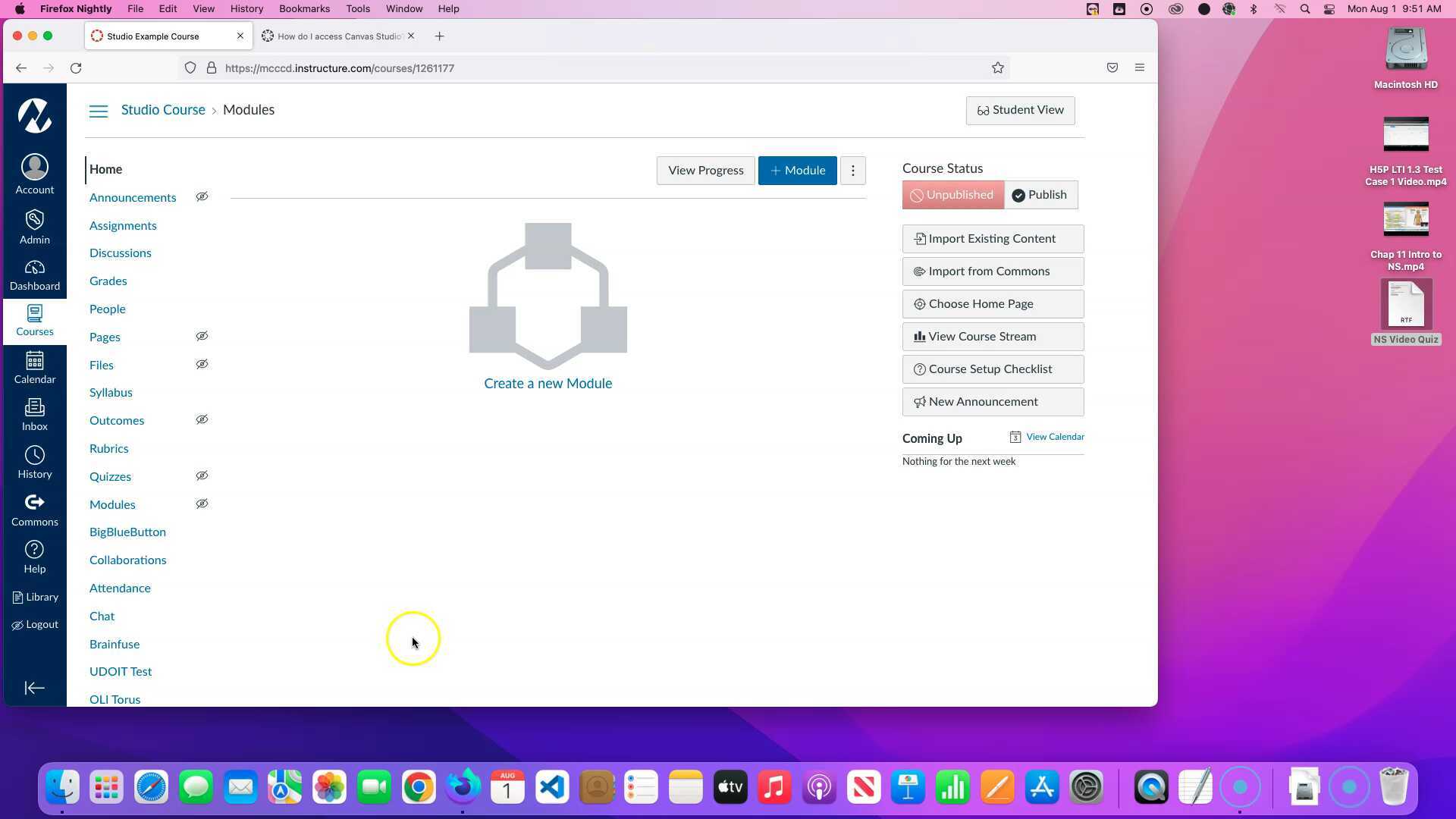Open the Bookmarks menu in menu bar
Viewport: 1456px width, 819px height.
coord(304,9)
